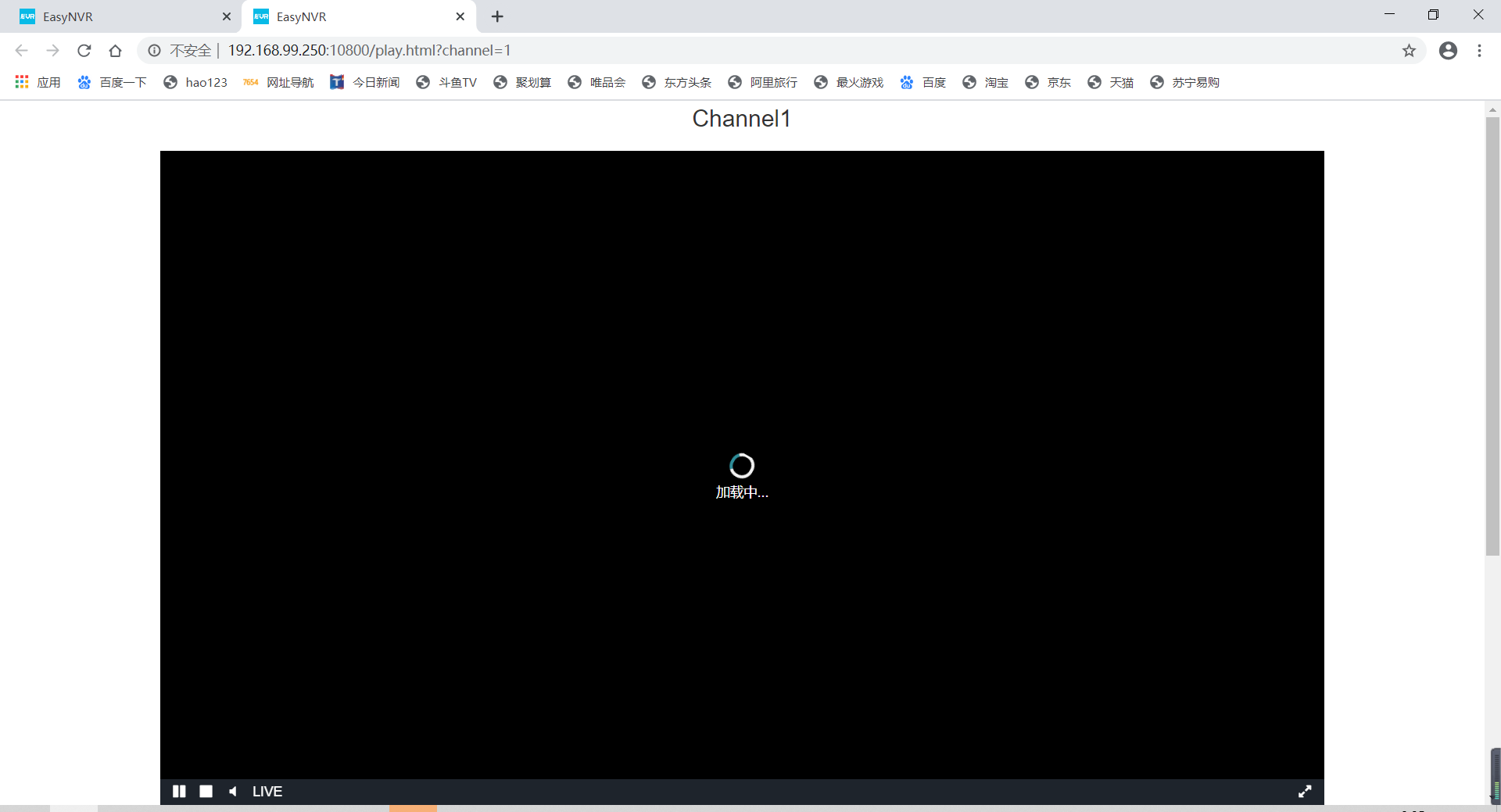Open the 聚划算 bookmark
This screenshot has width=1501, height=812.
point(522,82)
